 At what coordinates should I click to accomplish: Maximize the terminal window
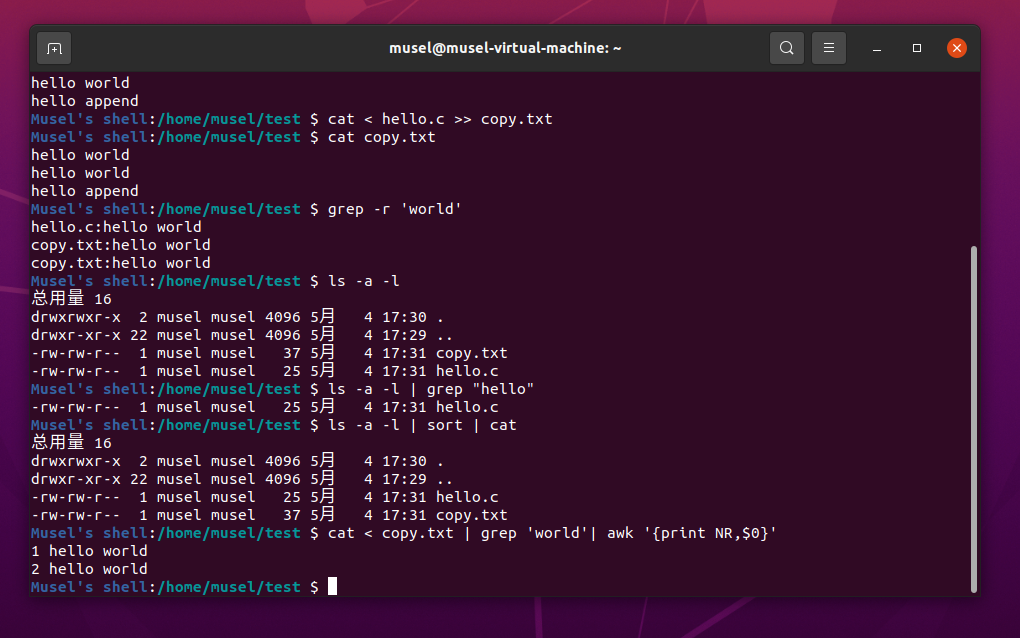pyautogui.click(x=917, y=48)
